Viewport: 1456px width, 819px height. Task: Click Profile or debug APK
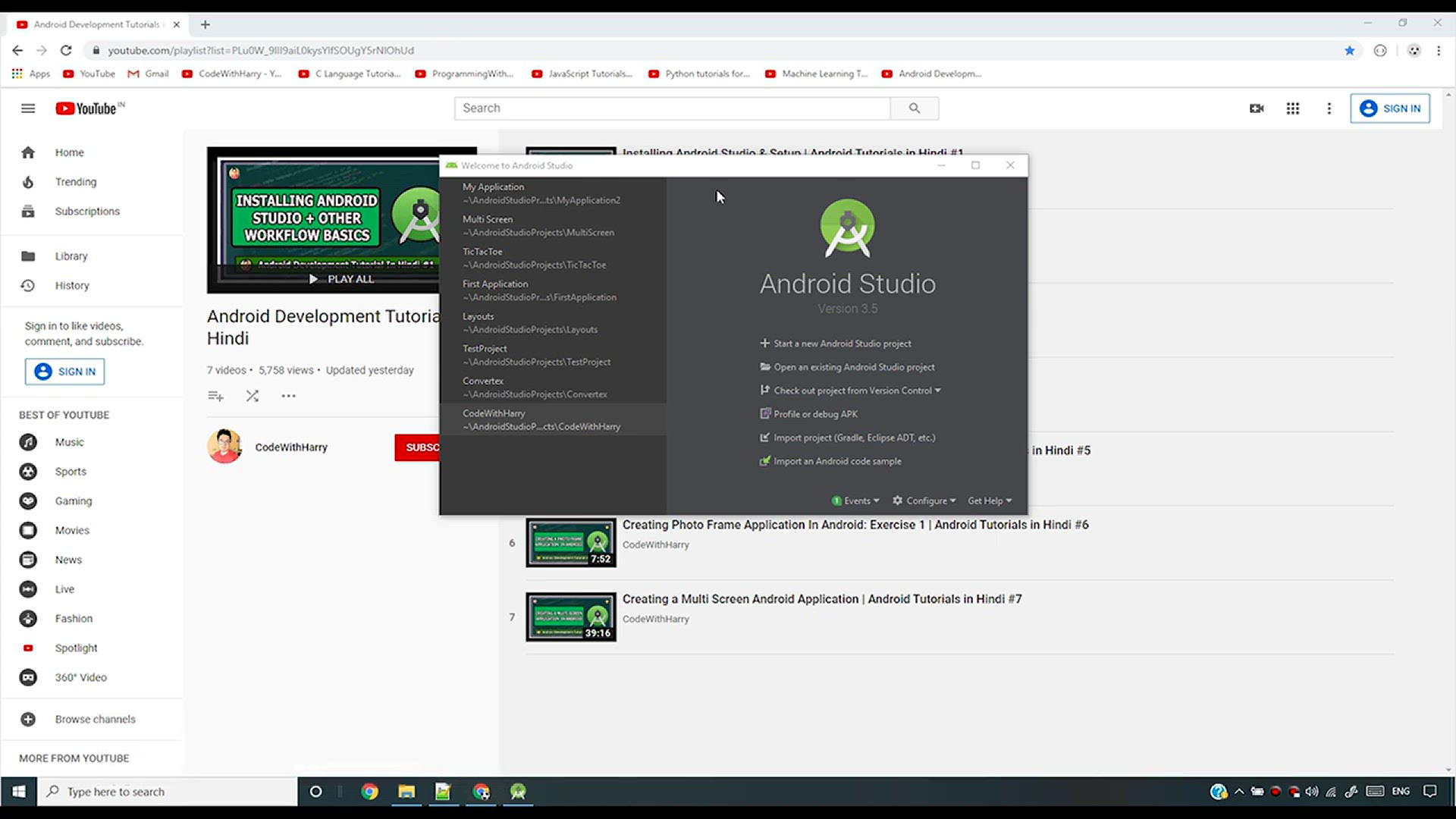tap(808, 414)
